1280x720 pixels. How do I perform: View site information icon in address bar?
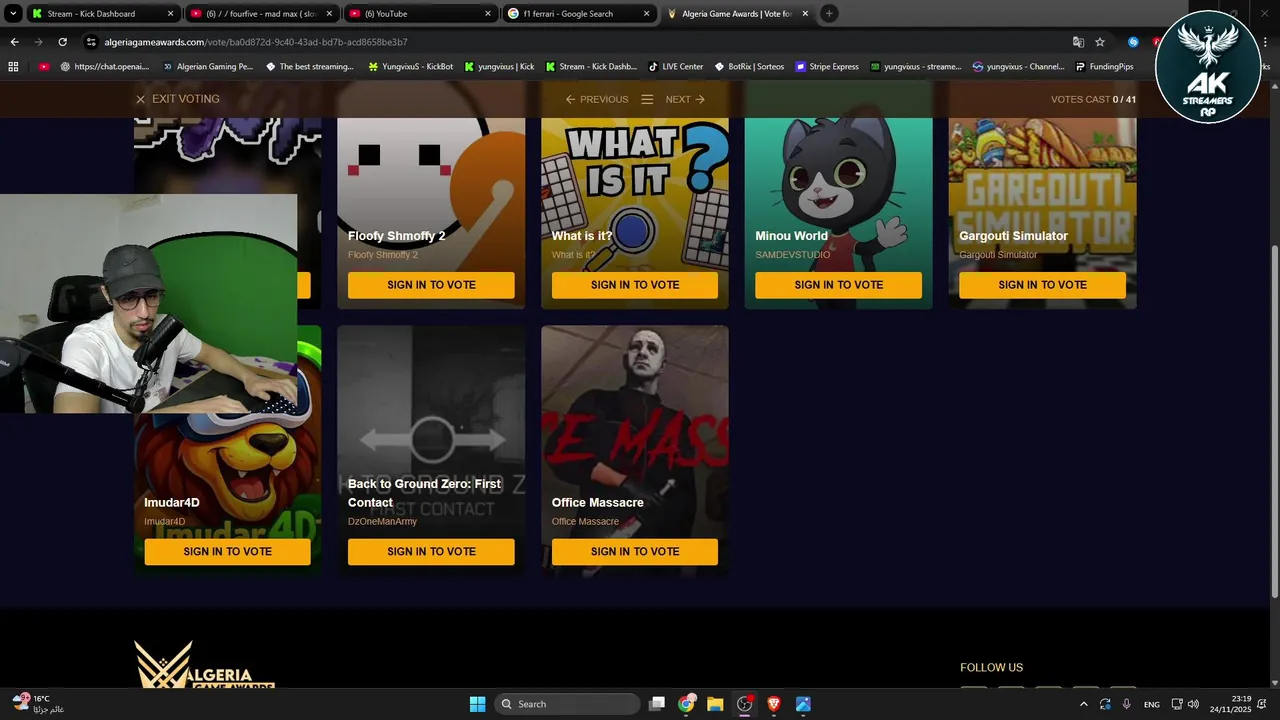[x=91, y=42]
